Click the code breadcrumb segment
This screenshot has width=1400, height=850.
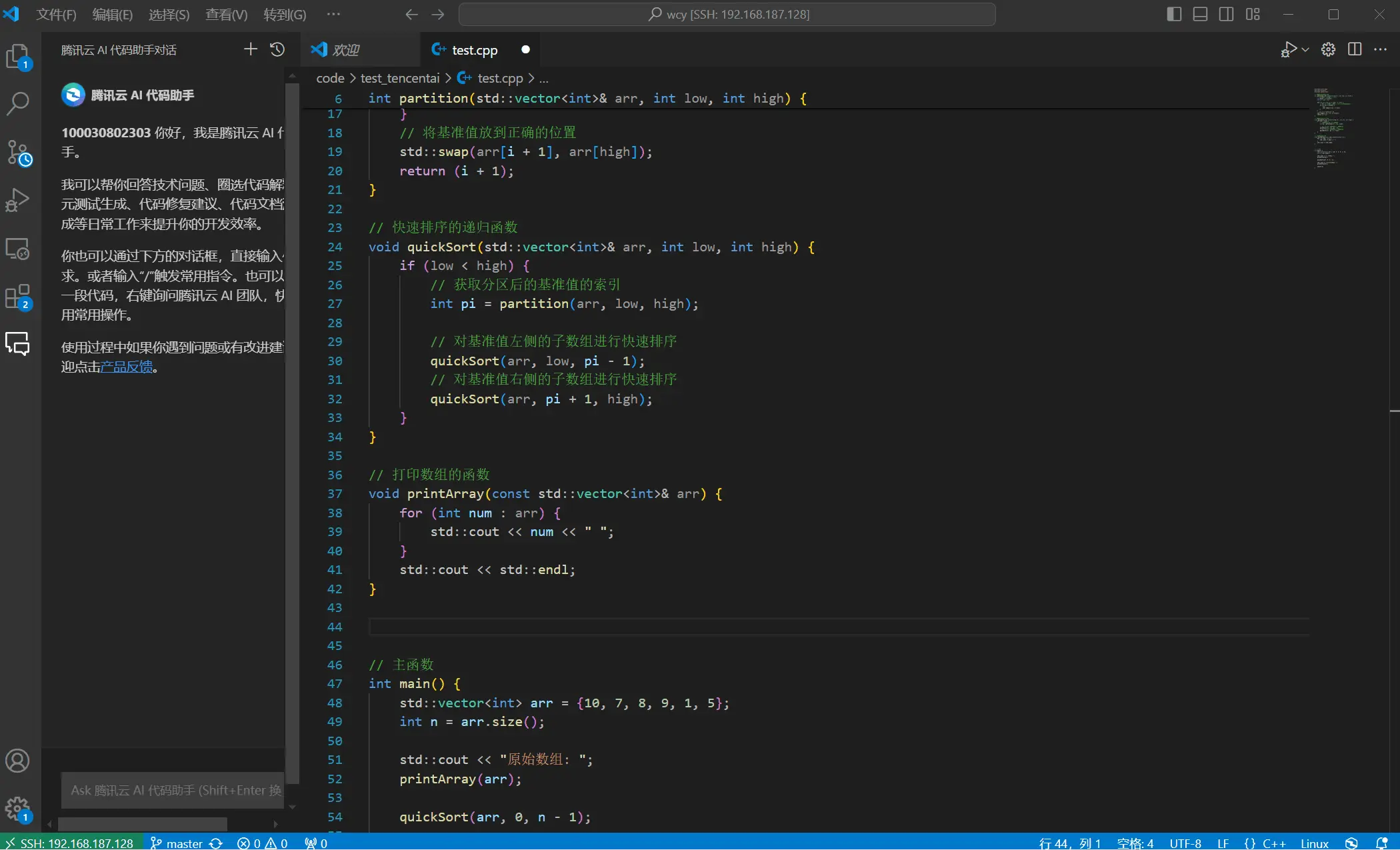point(330,78)
